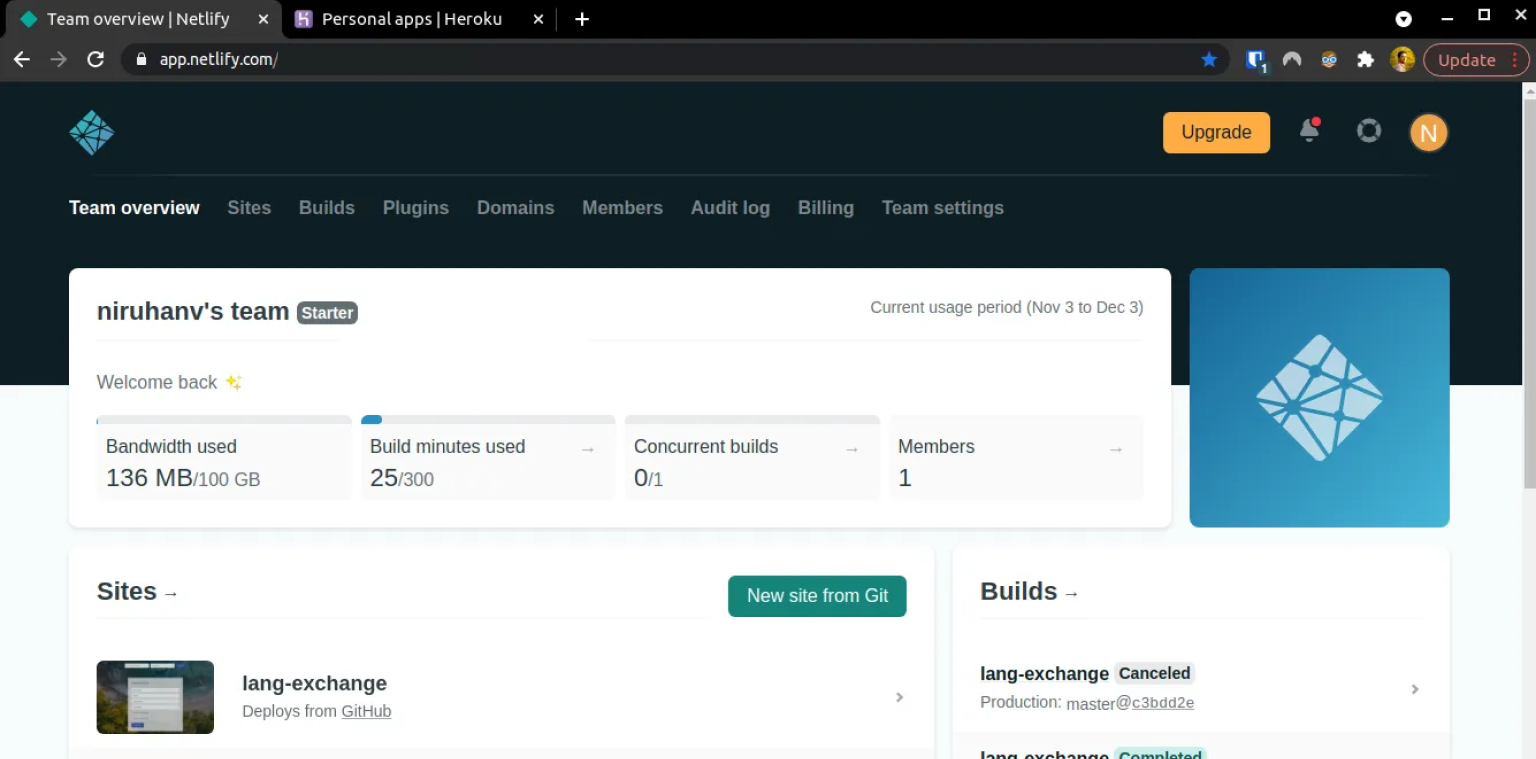Close the Personal apps Heroku tab
The width and height of the screenshot is (1536, 759).
click(538, 19)
